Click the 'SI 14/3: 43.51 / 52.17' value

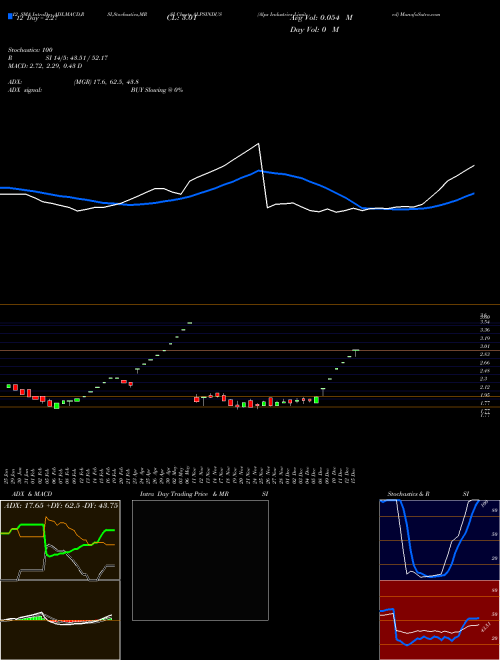[x=77, y=58]
